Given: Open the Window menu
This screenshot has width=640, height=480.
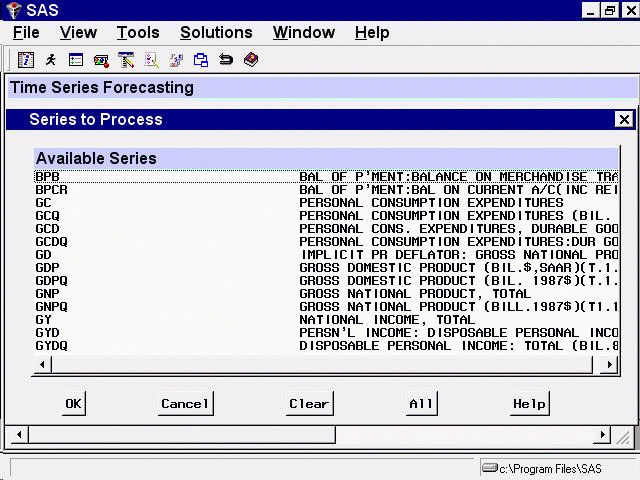Looking at the screenshot, I should [x=304, y=33].
